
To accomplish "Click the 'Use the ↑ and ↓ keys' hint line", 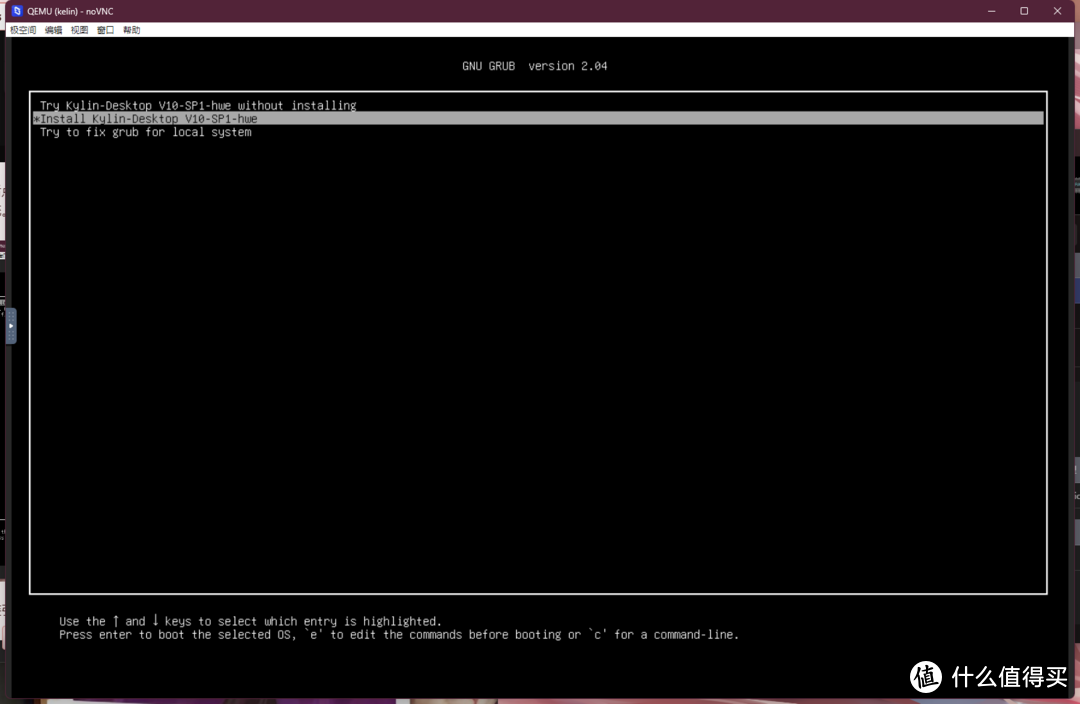I will 250,621.
